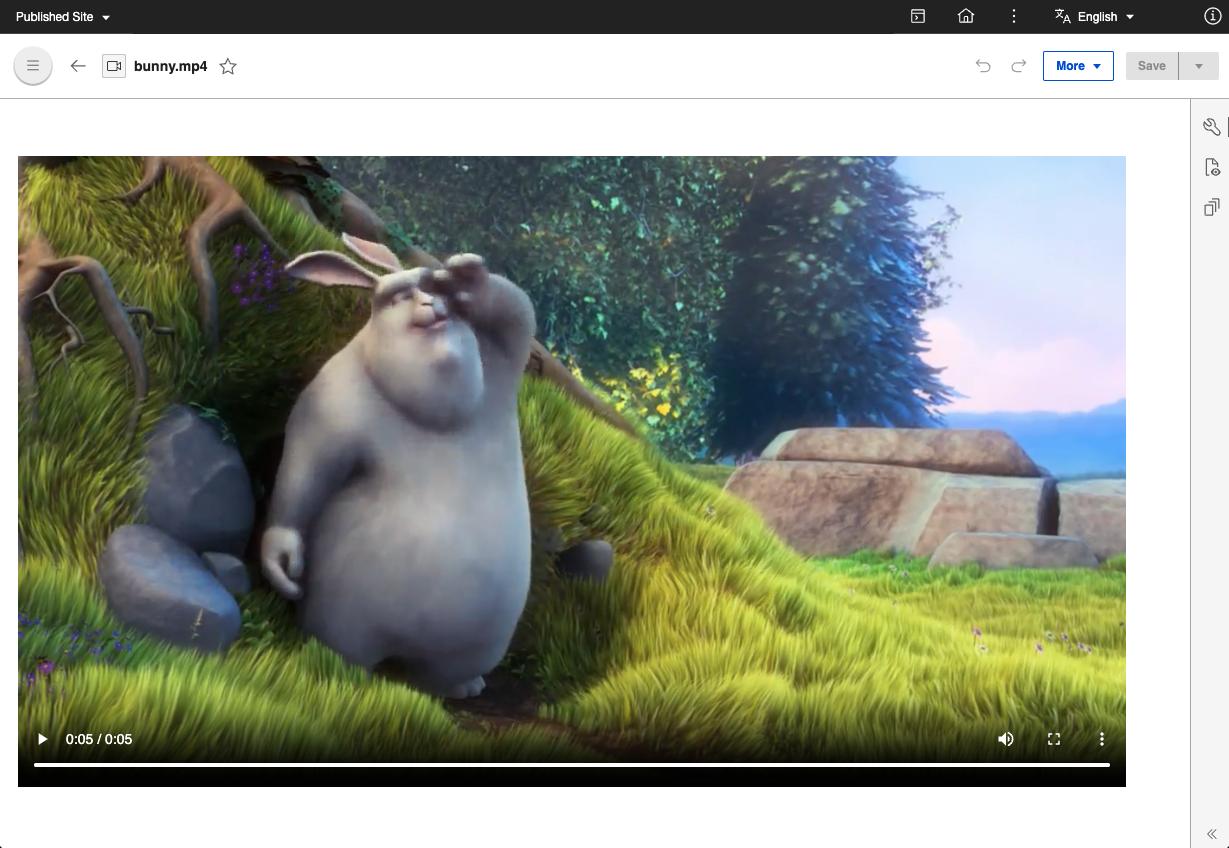Click the video file icon beside bunny.mp4
Screen dimensions: 1229x848
[113, 65]
